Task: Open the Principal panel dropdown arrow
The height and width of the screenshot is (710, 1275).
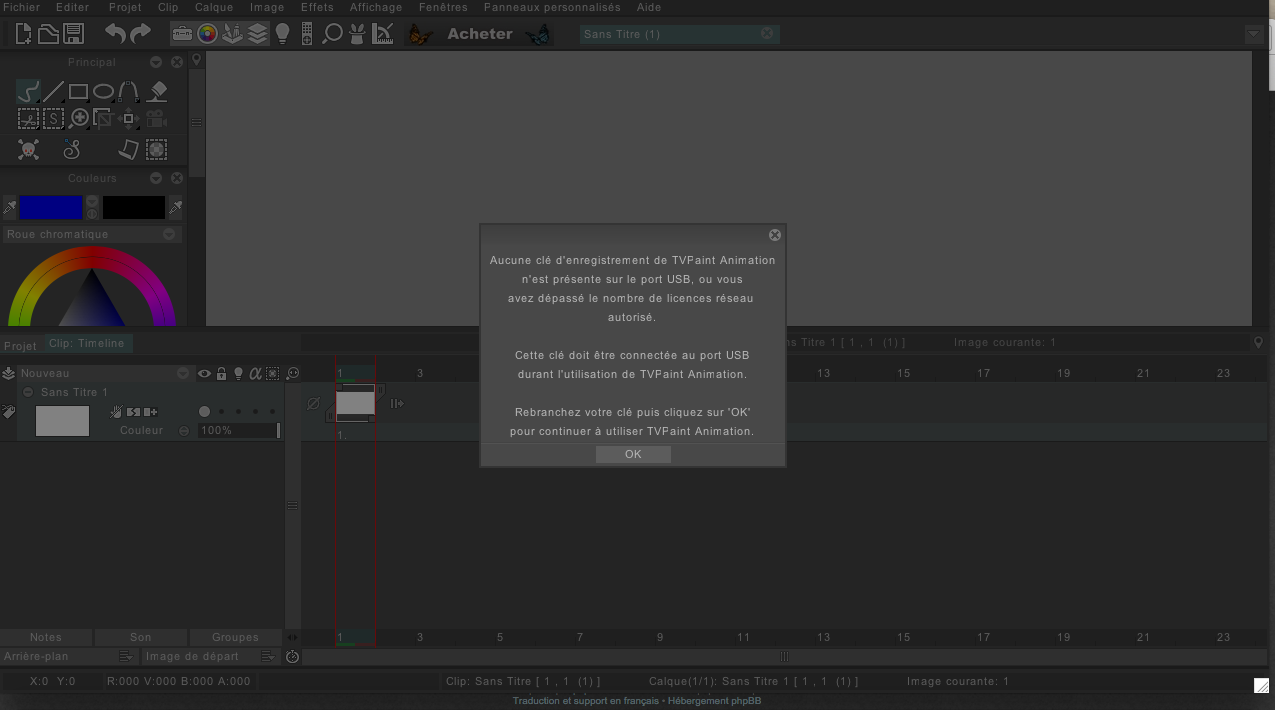Action: [157, 62]
